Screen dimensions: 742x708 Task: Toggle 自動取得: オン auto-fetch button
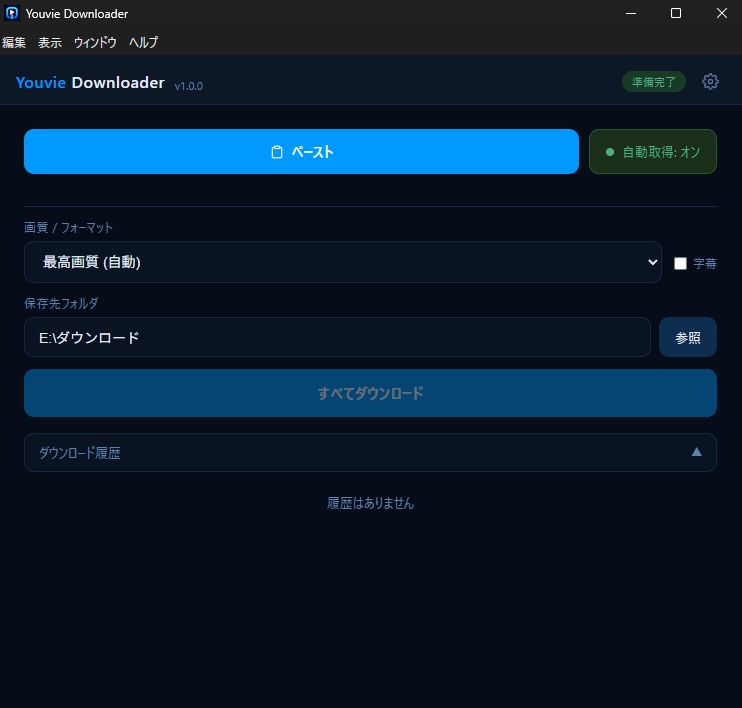pyautogui.click(x=653, y=151)
